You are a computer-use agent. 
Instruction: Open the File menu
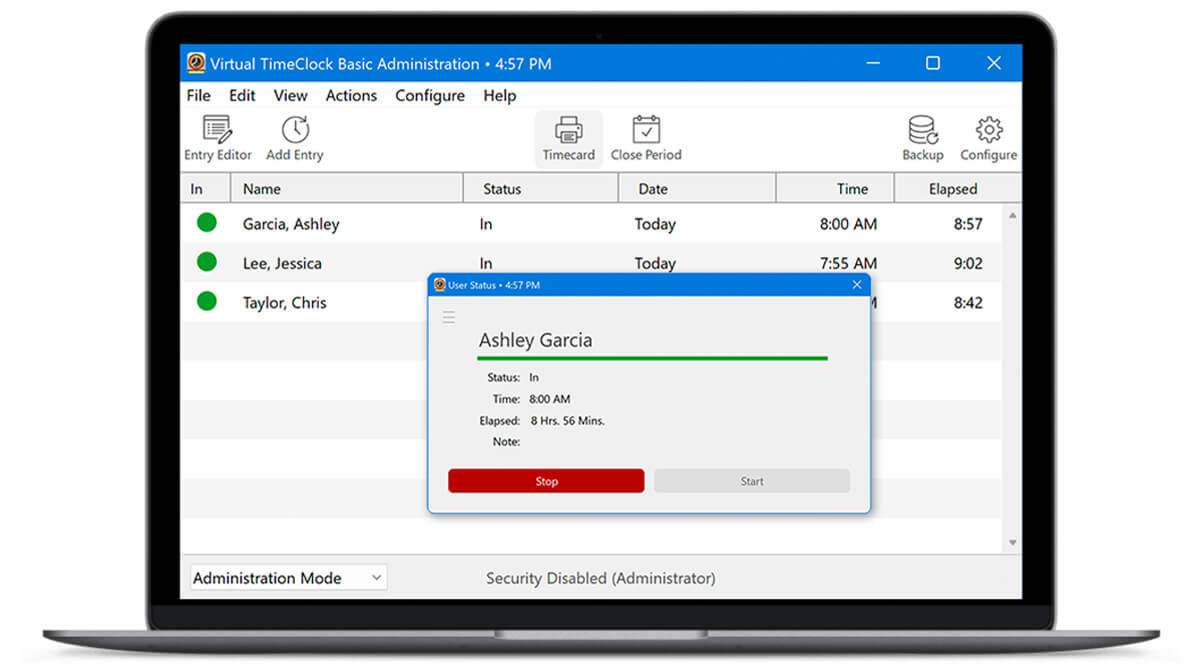[198, 96]
